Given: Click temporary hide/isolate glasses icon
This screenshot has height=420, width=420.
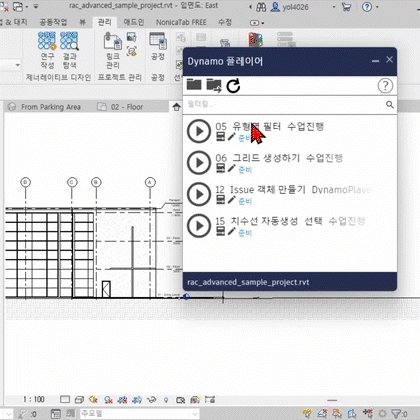Looking at the screenshot, I should (152, 399).
